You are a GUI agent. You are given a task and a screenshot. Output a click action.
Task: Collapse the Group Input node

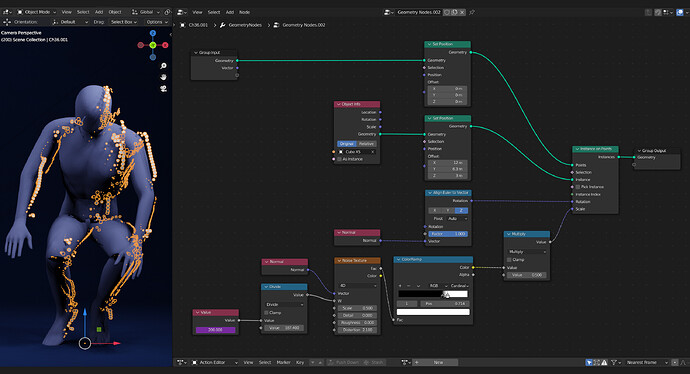coord(196,52)
